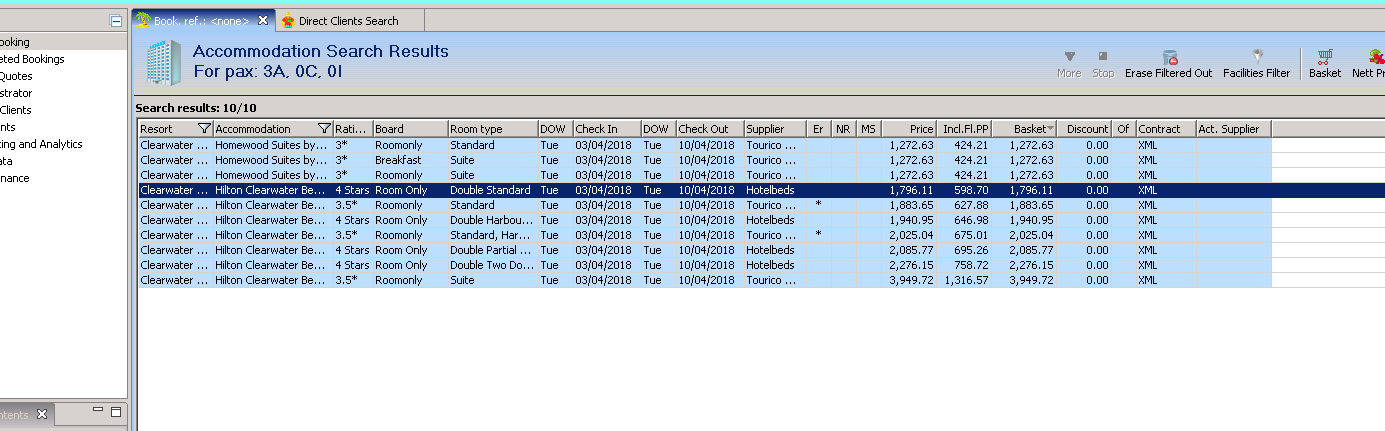Click the MS column header

[868, 129]
